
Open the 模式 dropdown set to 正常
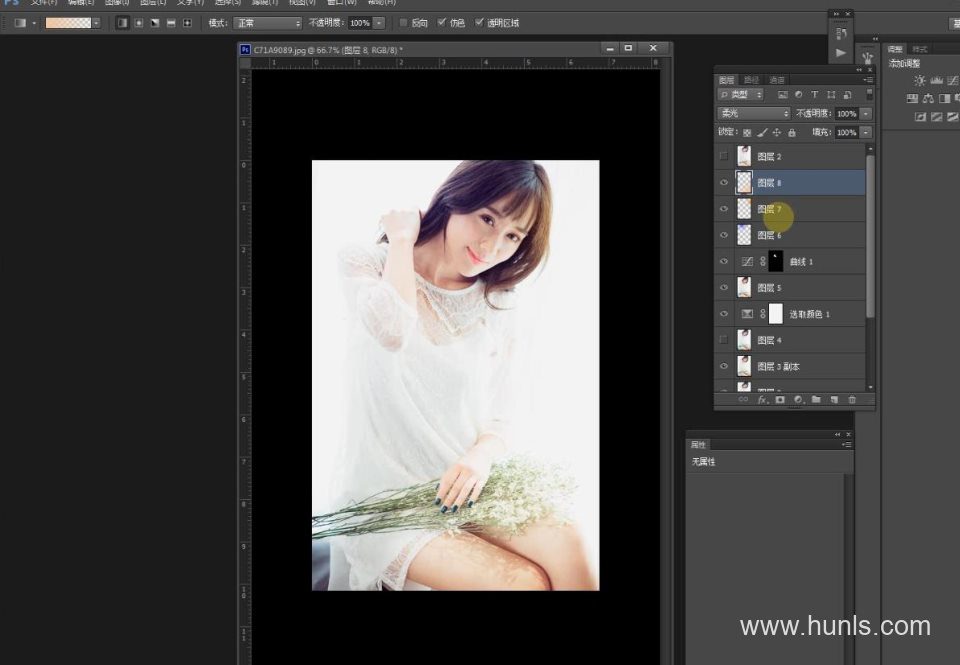pyautogui.click(x=268, y=23)
